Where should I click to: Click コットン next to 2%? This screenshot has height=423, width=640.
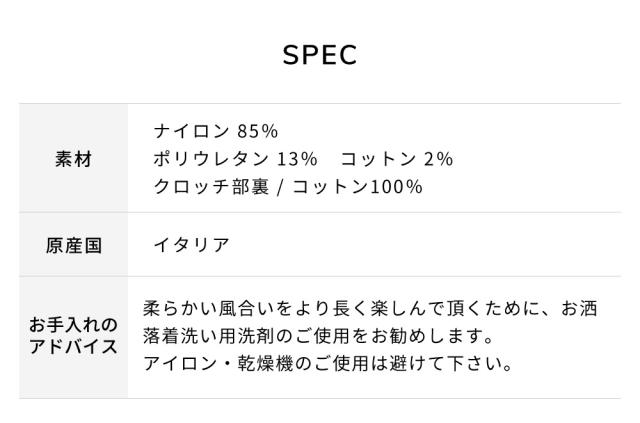click(x=380, y=159)
